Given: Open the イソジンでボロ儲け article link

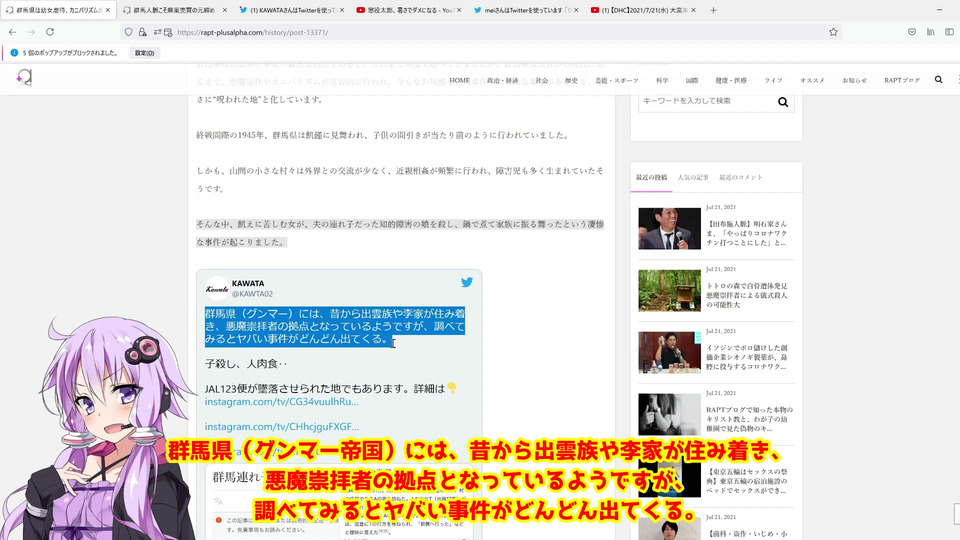Looking at the screenshot, I should pyautogui.click(x=747, y=357).
